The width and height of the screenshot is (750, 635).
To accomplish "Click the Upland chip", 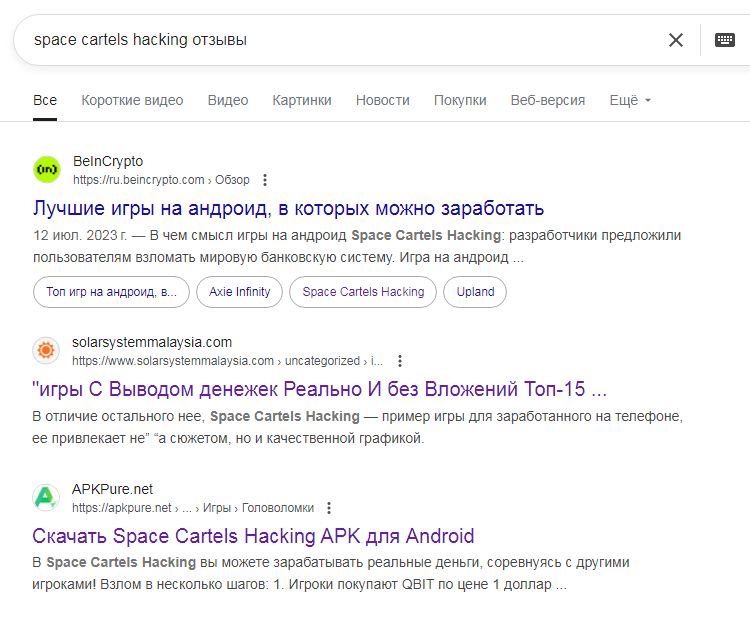I will (x=475, y=292).
